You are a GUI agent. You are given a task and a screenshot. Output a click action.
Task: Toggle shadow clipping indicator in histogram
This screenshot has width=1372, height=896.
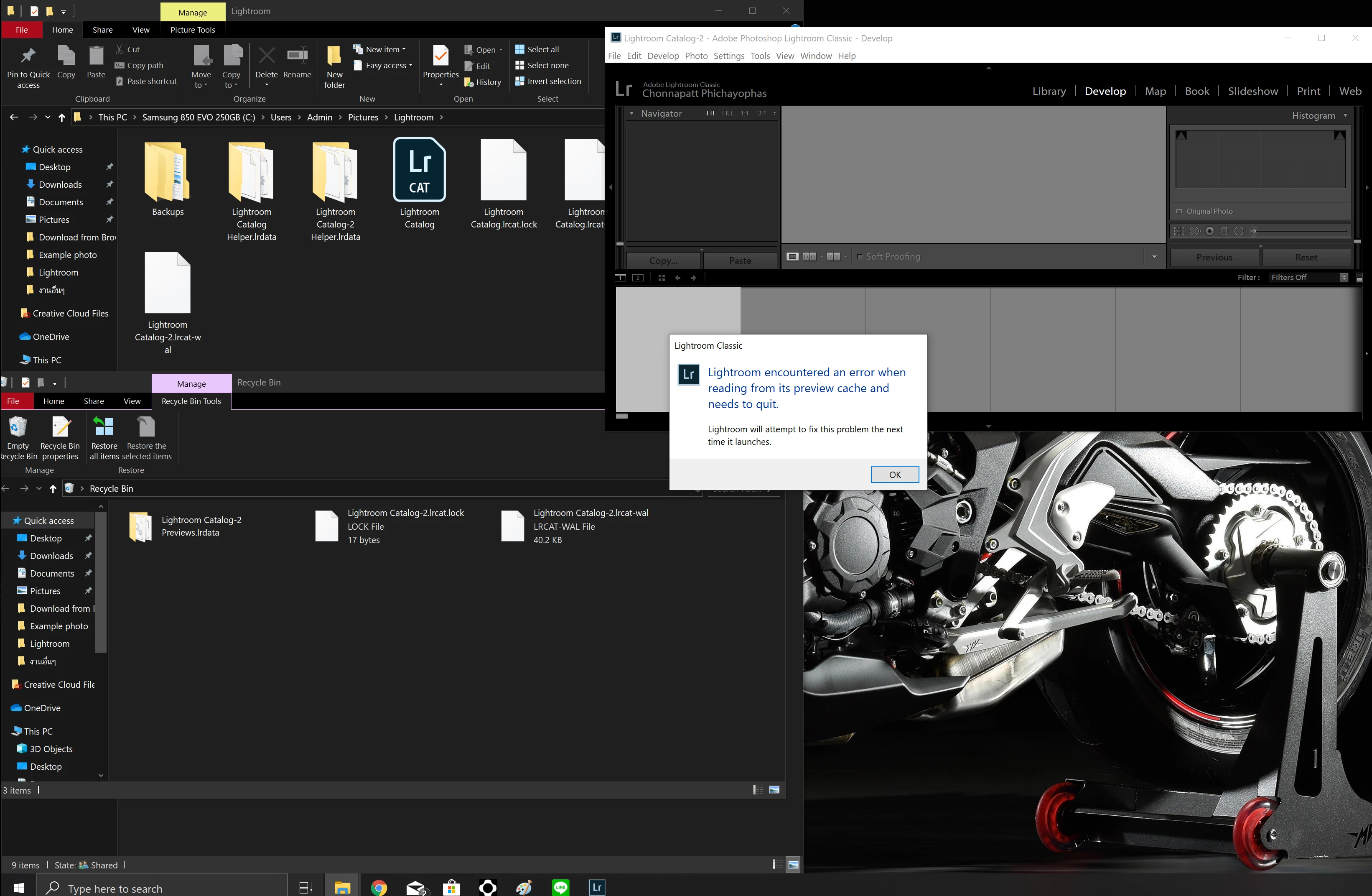[x=1181, y=135]
